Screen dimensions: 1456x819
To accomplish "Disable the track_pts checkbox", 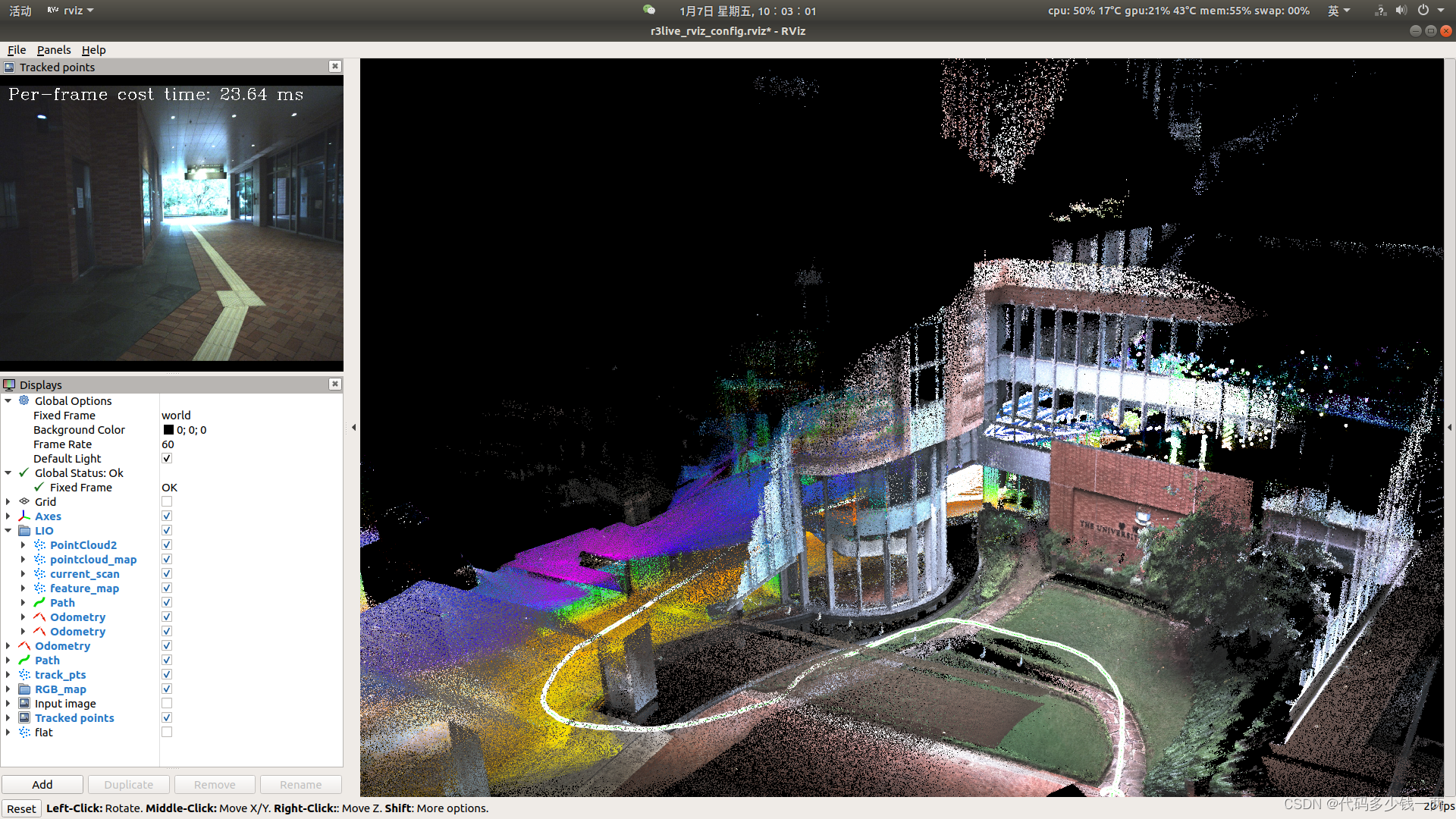I will (x=167, y=674).
